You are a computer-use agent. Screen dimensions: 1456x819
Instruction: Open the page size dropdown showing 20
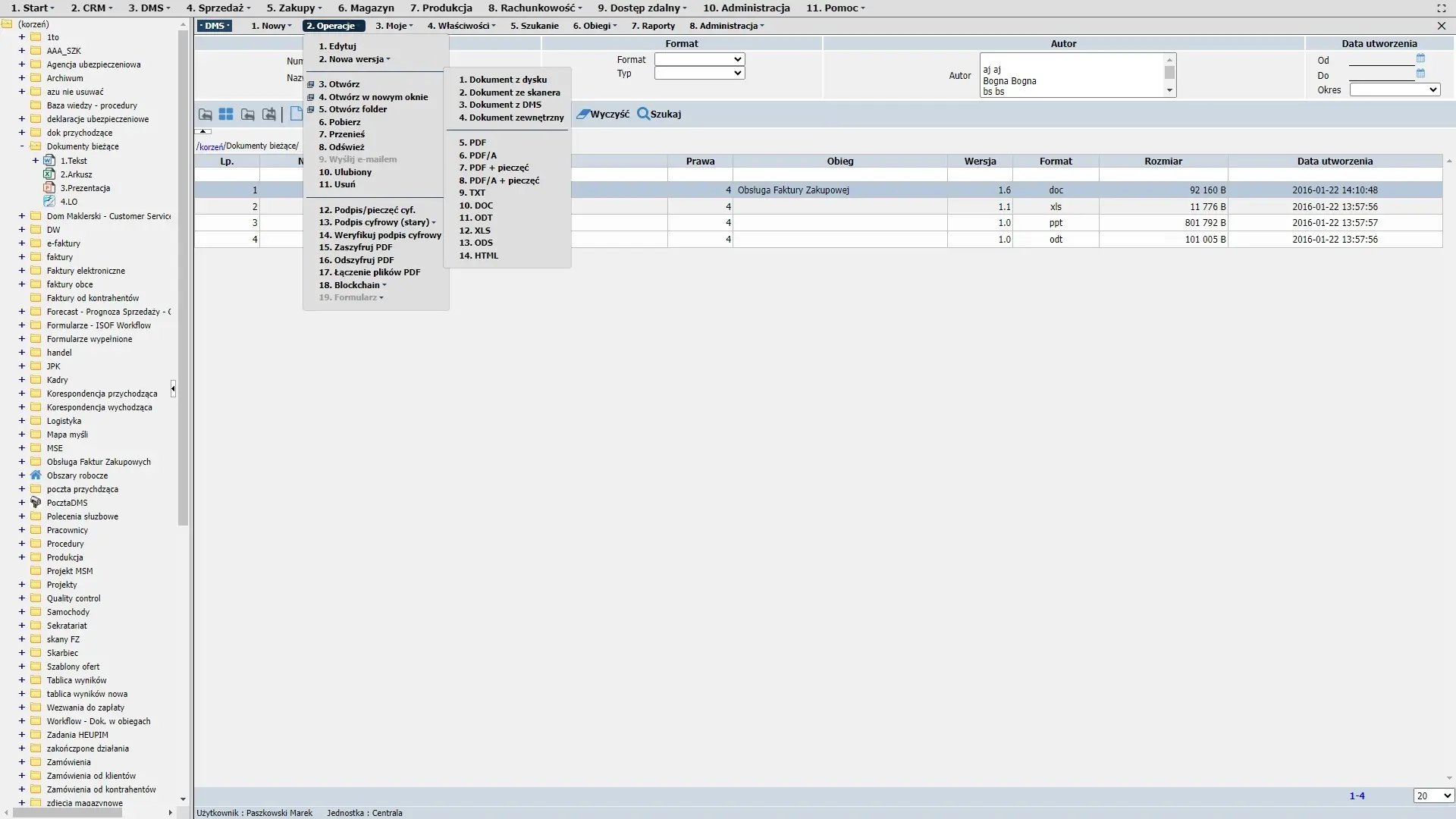1432,795
